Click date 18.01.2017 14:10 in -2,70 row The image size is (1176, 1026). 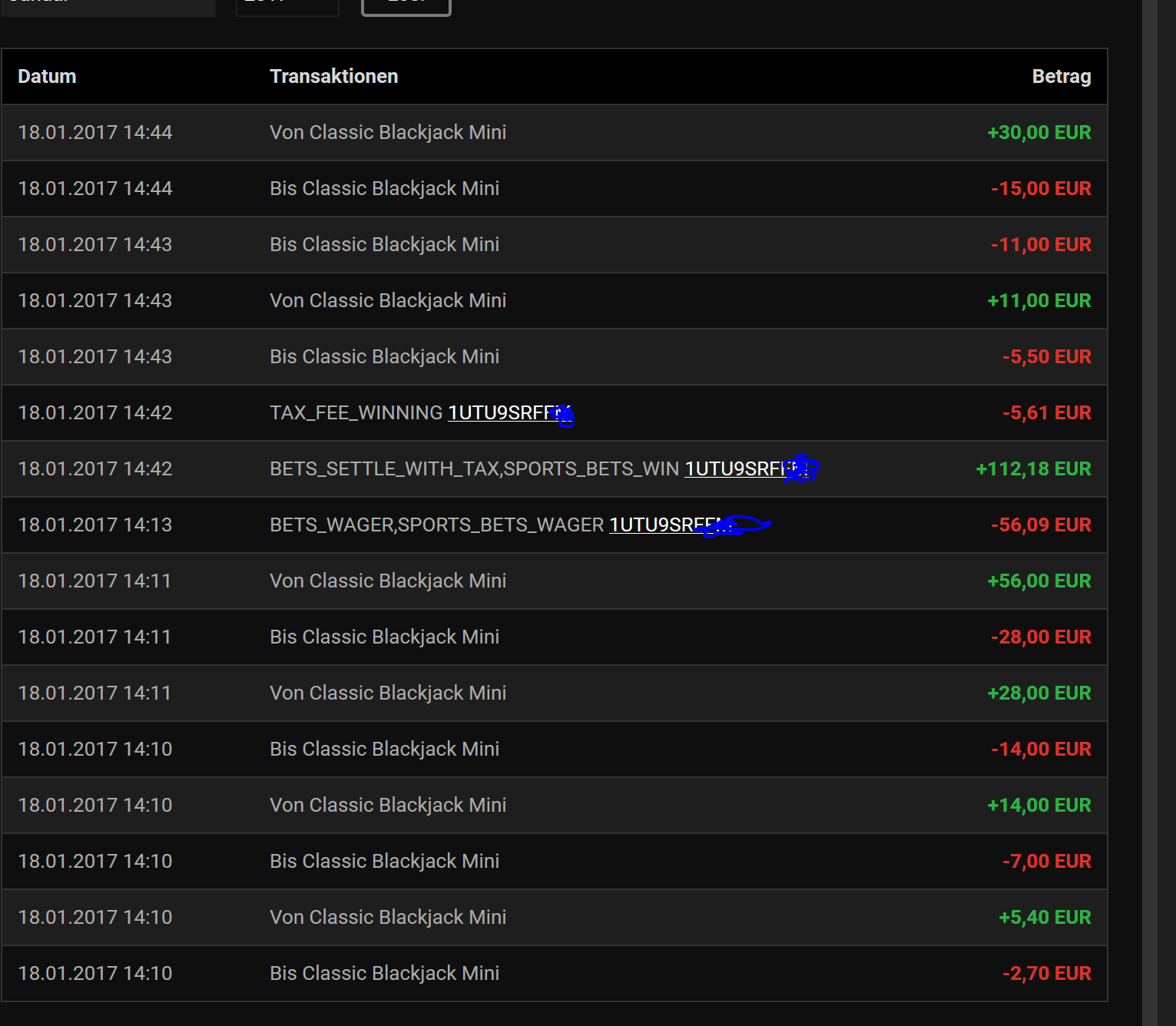pos(95,973)
